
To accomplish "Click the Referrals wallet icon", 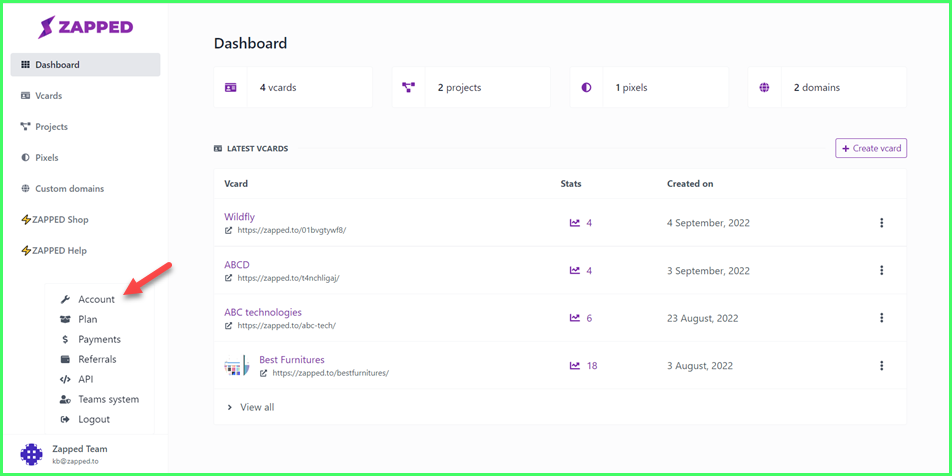I will coord(66,359).
